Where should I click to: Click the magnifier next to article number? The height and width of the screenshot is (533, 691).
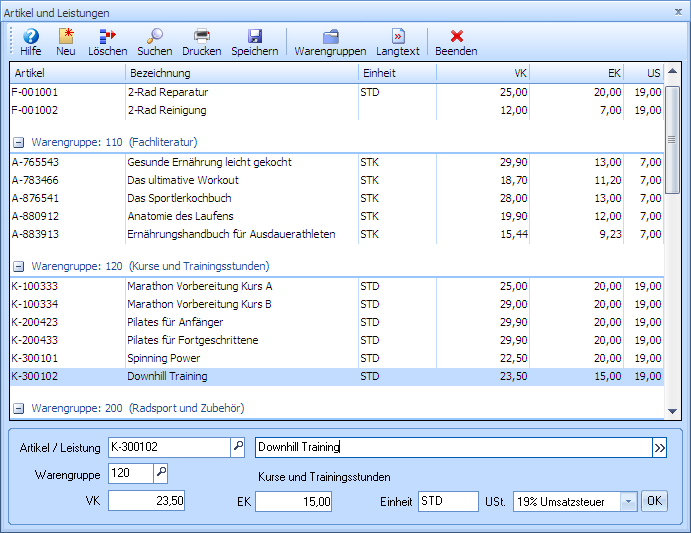pos(238,447)
